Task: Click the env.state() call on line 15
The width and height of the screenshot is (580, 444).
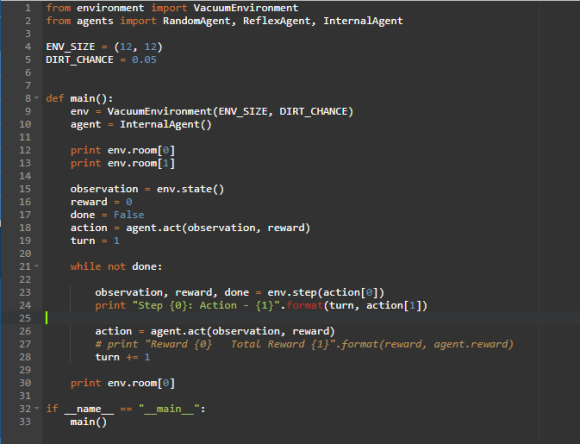Action: click(190, 189)
